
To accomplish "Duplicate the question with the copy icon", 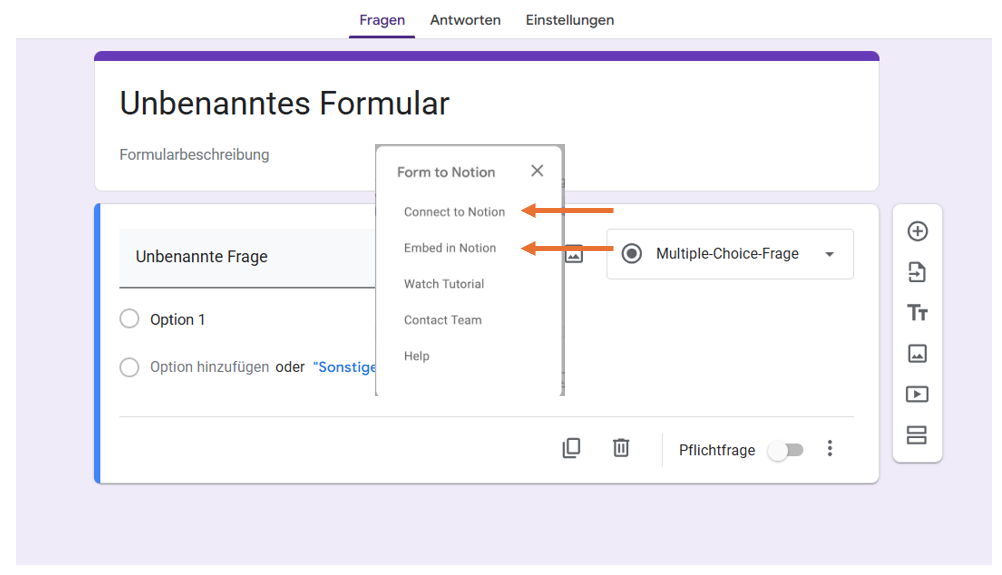I will (571, 448).
